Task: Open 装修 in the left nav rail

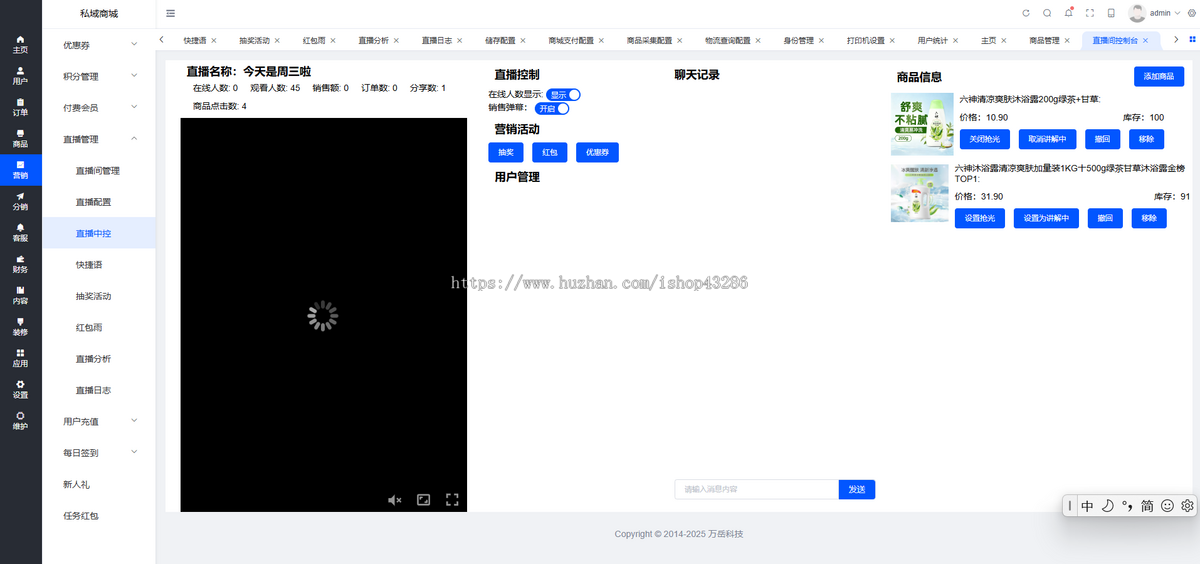Action: [x=20, y=326]
